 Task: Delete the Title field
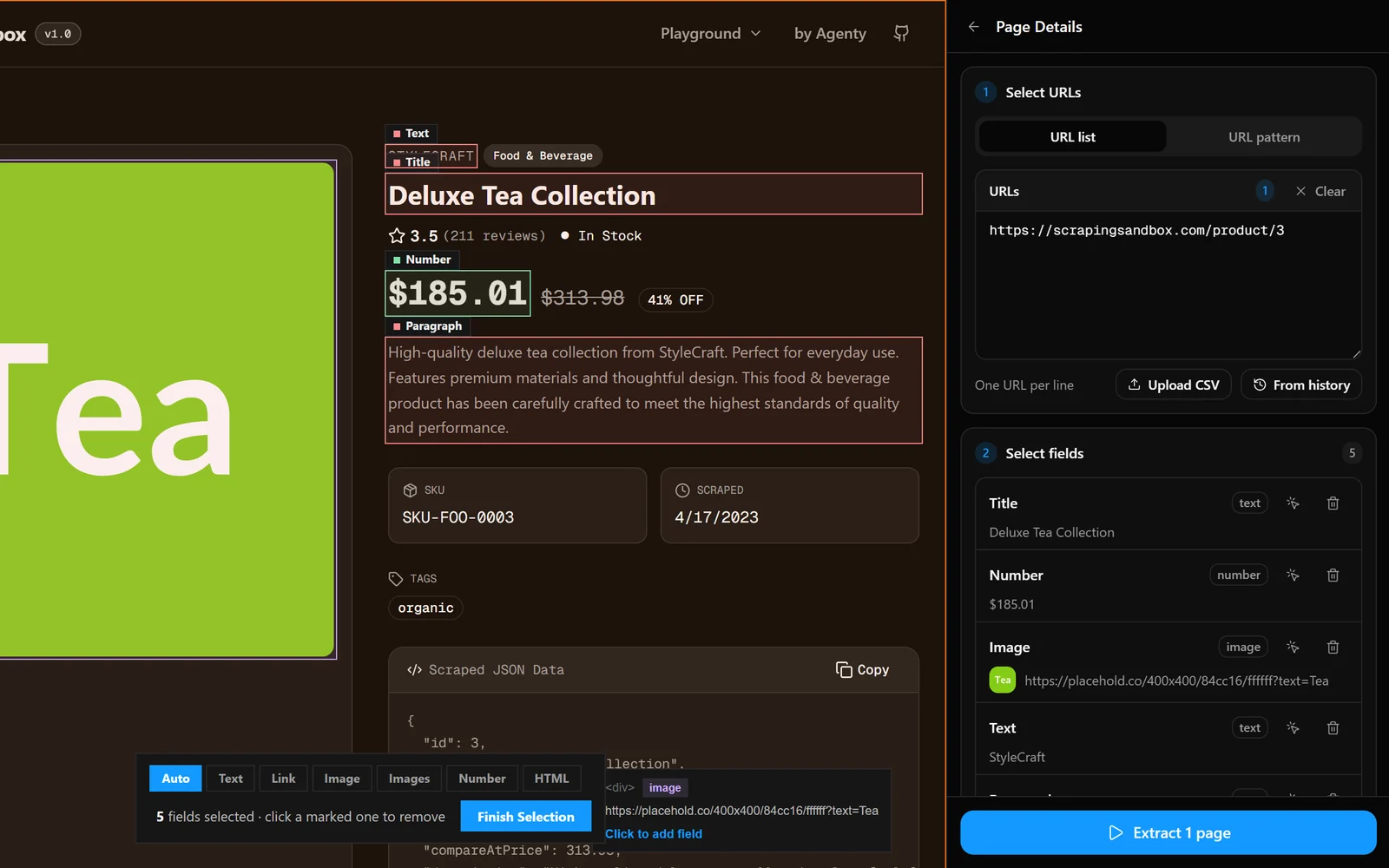point(1333,503)
